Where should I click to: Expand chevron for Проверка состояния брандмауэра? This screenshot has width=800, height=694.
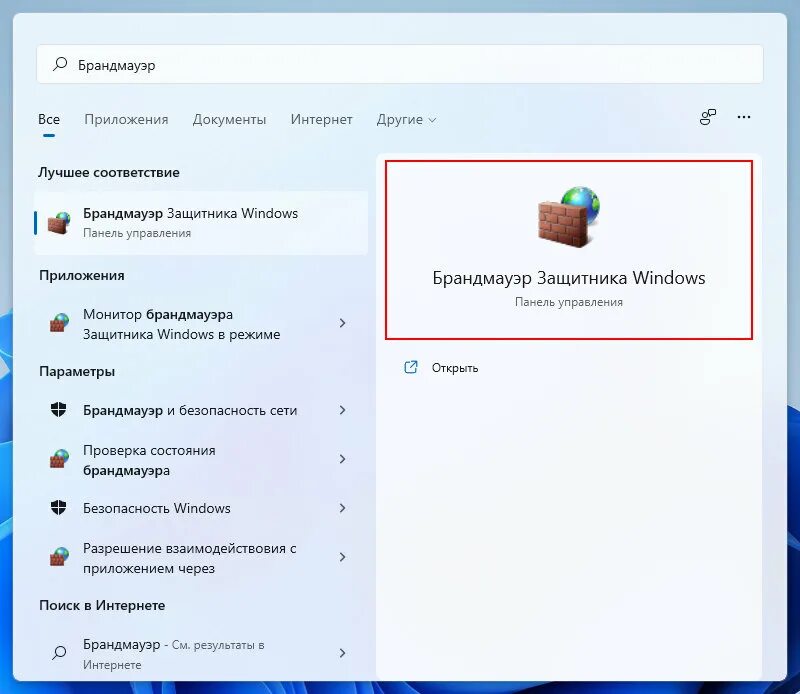click(x=342, y=459)
